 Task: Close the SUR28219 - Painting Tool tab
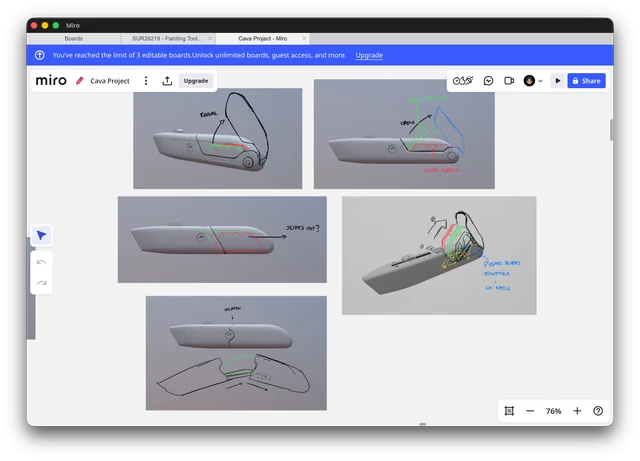pos(210,38)
